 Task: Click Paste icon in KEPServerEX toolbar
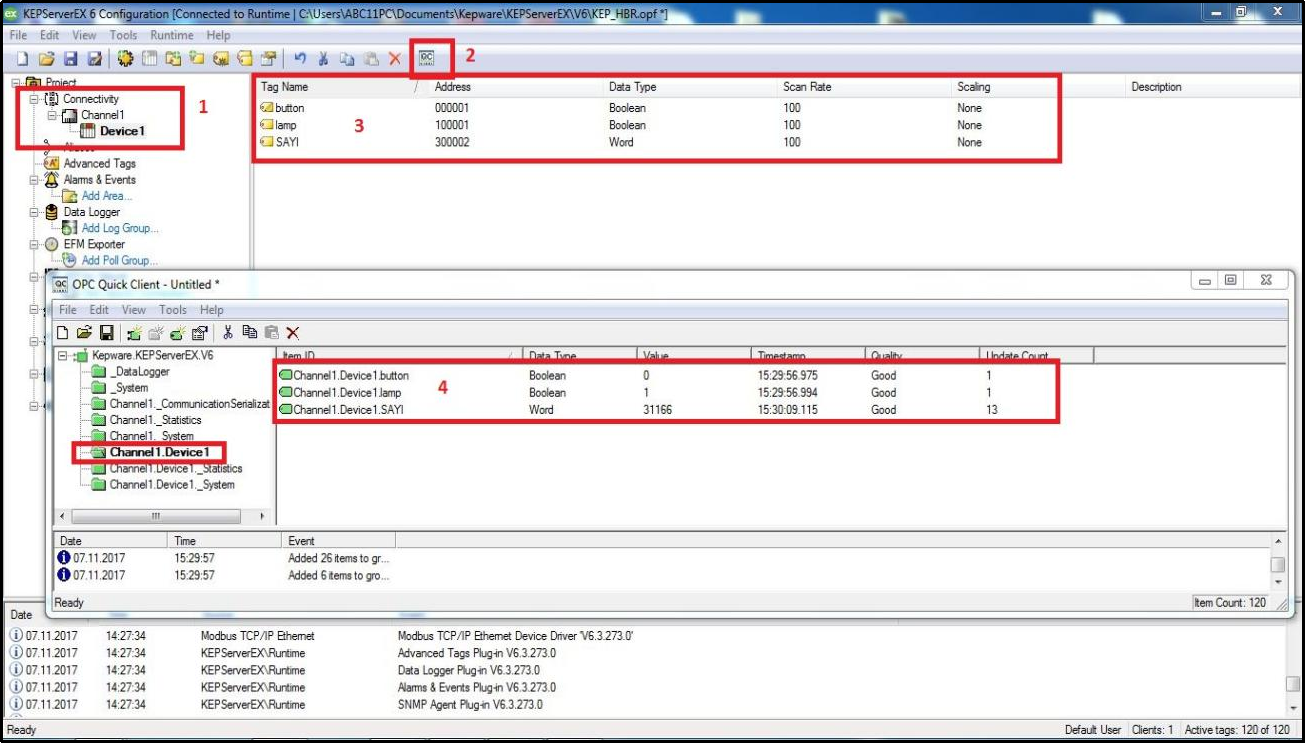(x=370, y=59)
